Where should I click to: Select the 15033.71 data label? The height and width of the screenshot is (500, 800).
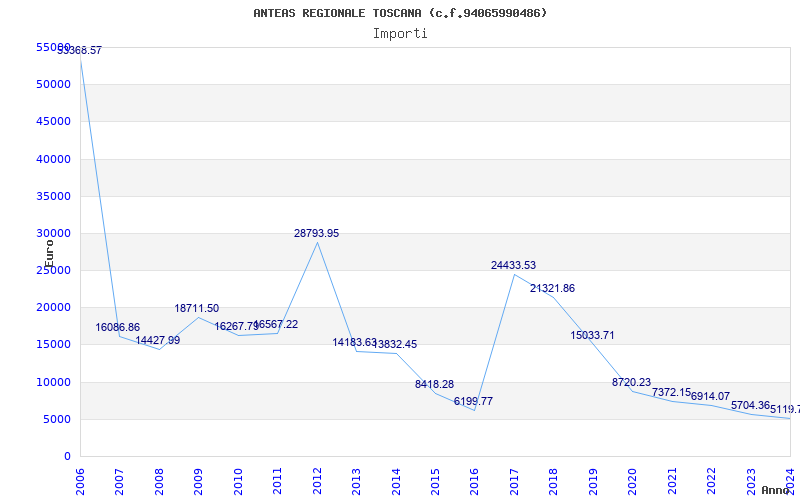pyautogui.click(x=592, y=335)
